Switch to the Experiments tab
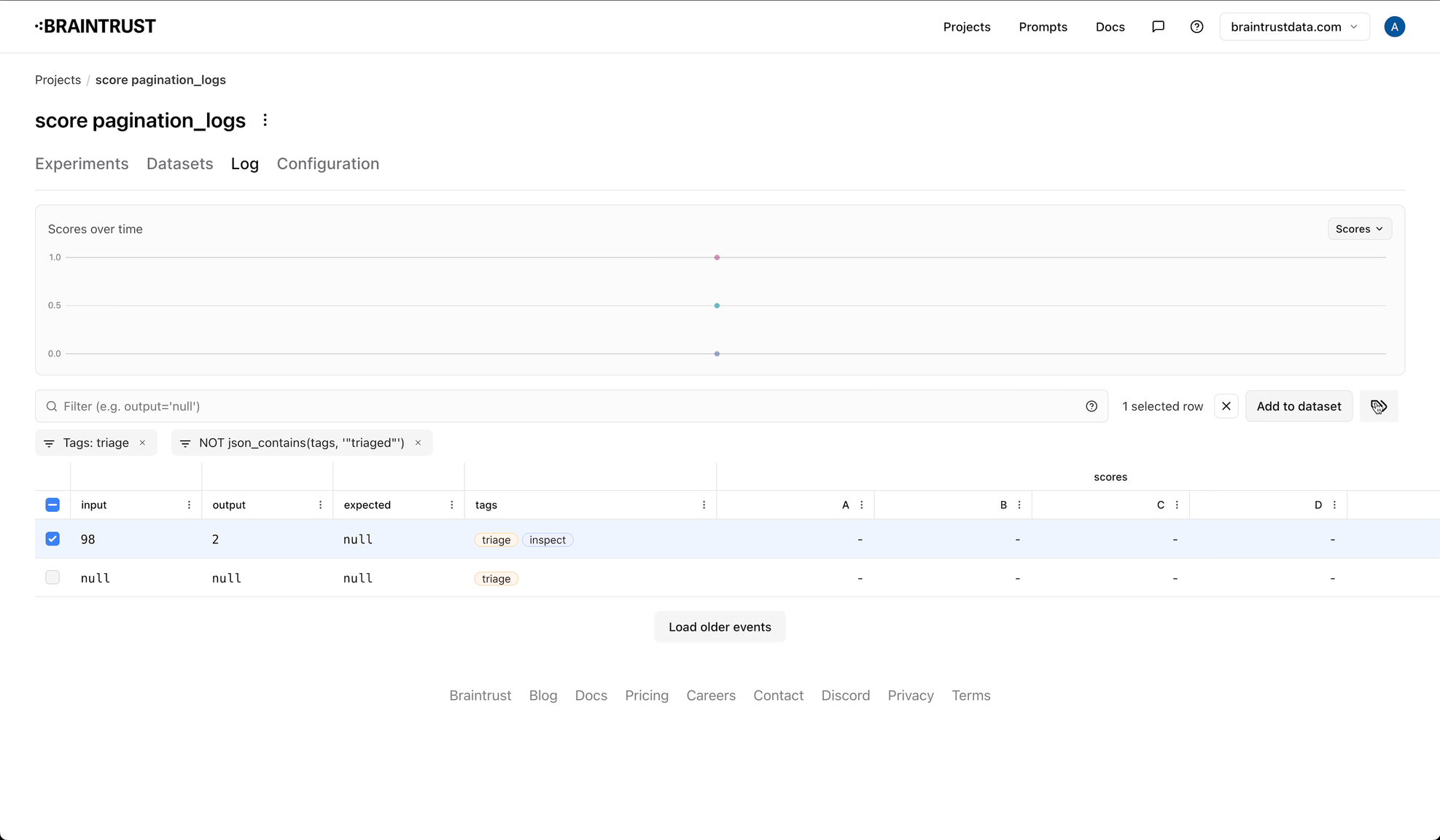This screenshot has height=840, width=1440. (82, 164)
